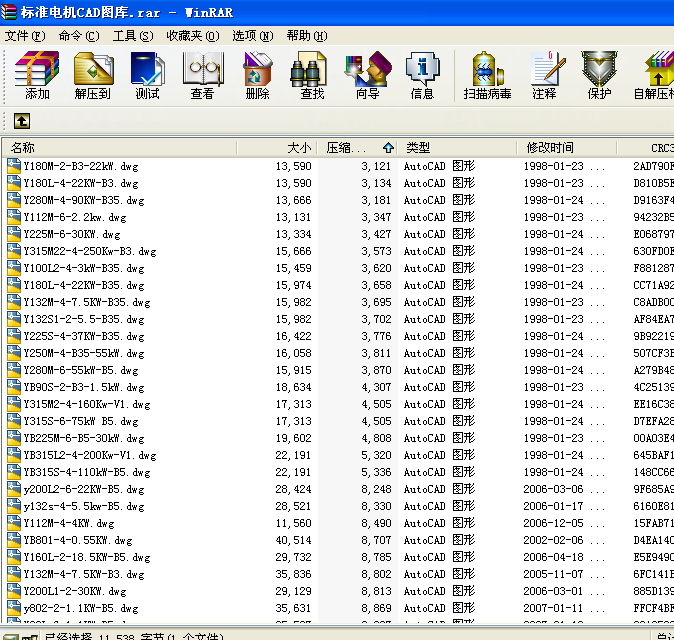Click modified date 2002-02-06
Screen dimensions: 674x640
tap(553, 540)
